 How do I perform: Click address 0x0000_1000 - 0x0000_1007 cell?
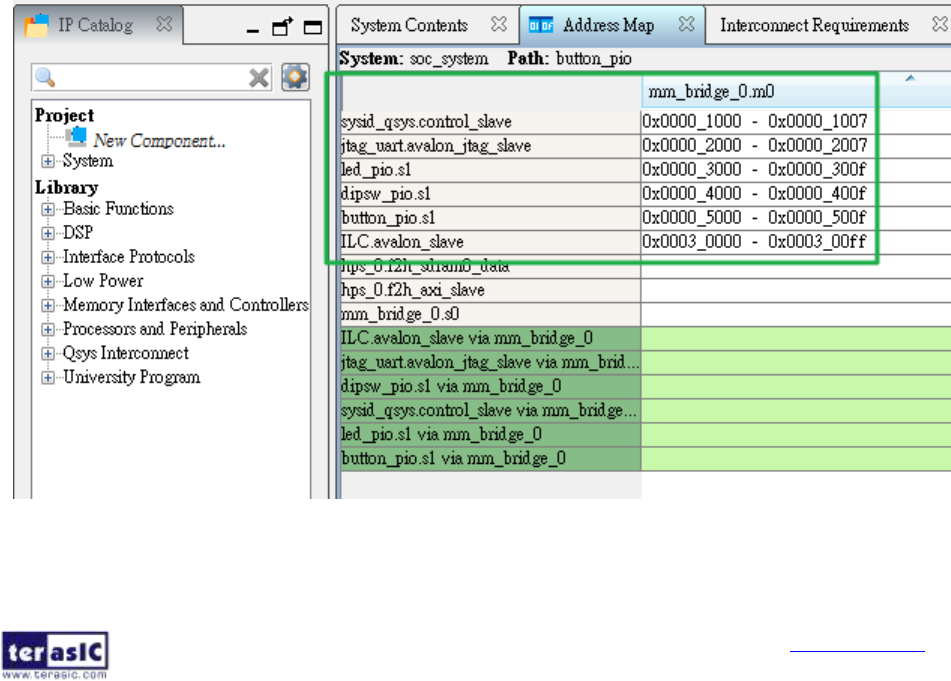point(755,122)
